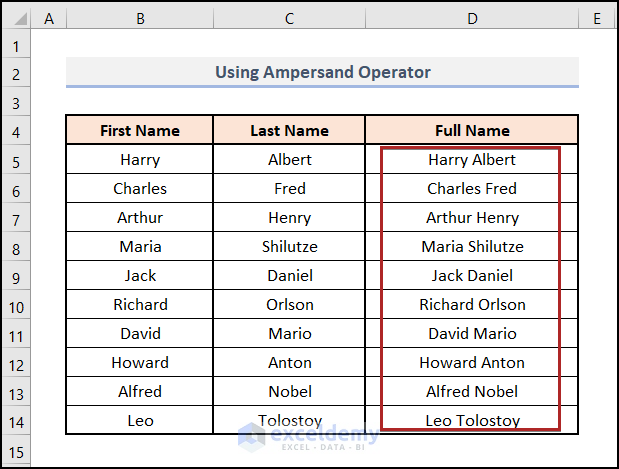Viewport: 619px width, 469px height.
Task: Select the 'Full Name' header cell
Action: (472, 131)
